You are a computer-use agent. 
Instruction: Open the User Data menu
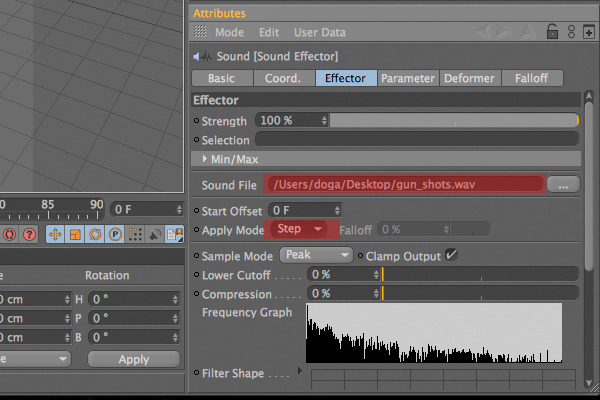pos(320,33)
